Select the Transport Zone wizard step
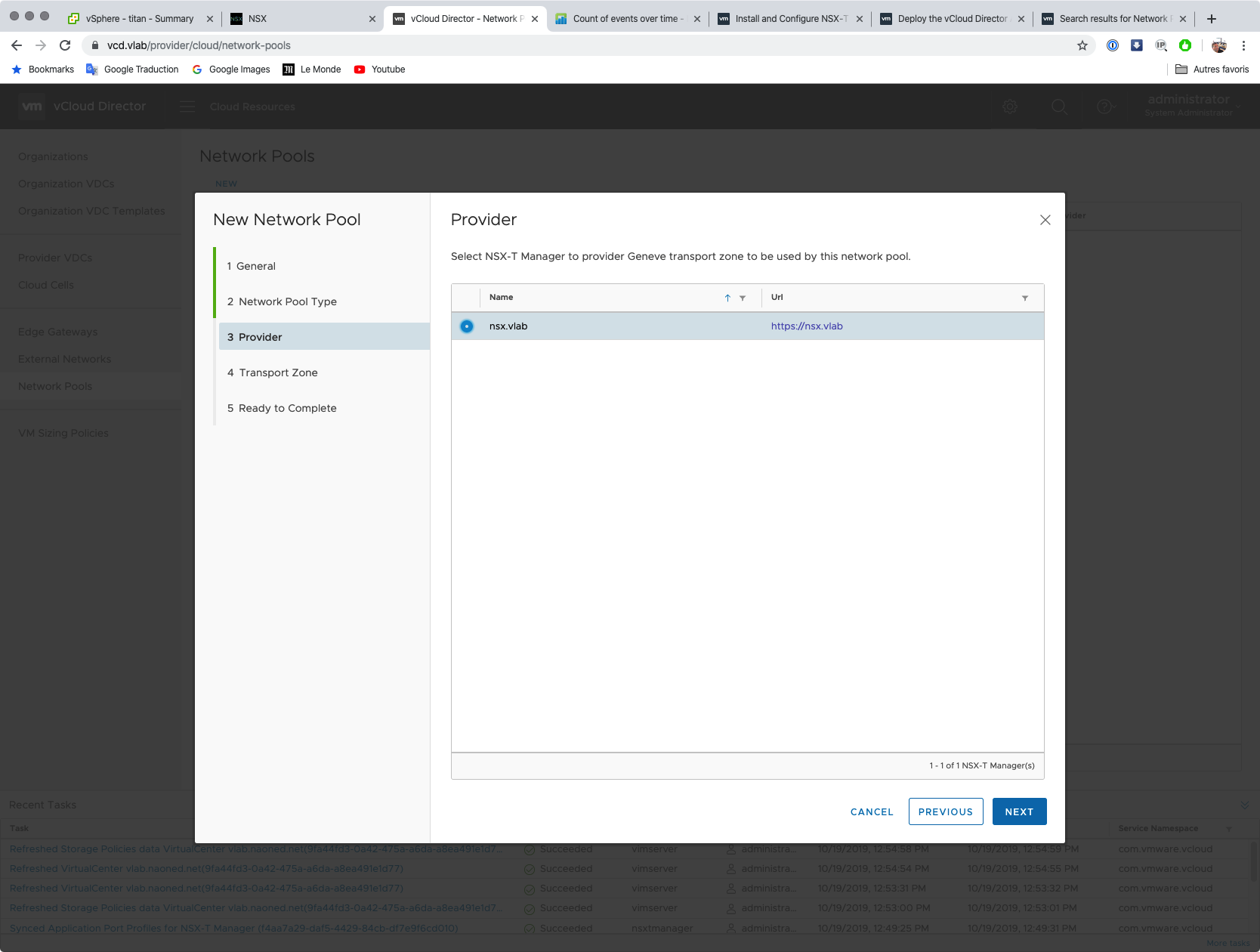1260x952 pixels. pos(278,372)
